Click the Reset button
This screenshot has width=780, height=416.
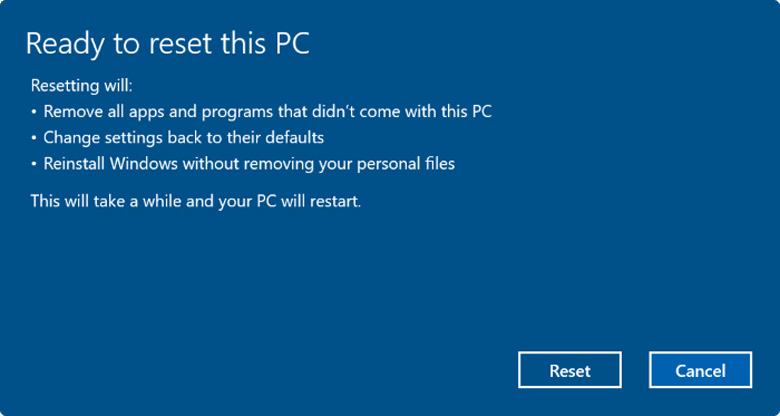coord(570,370)
